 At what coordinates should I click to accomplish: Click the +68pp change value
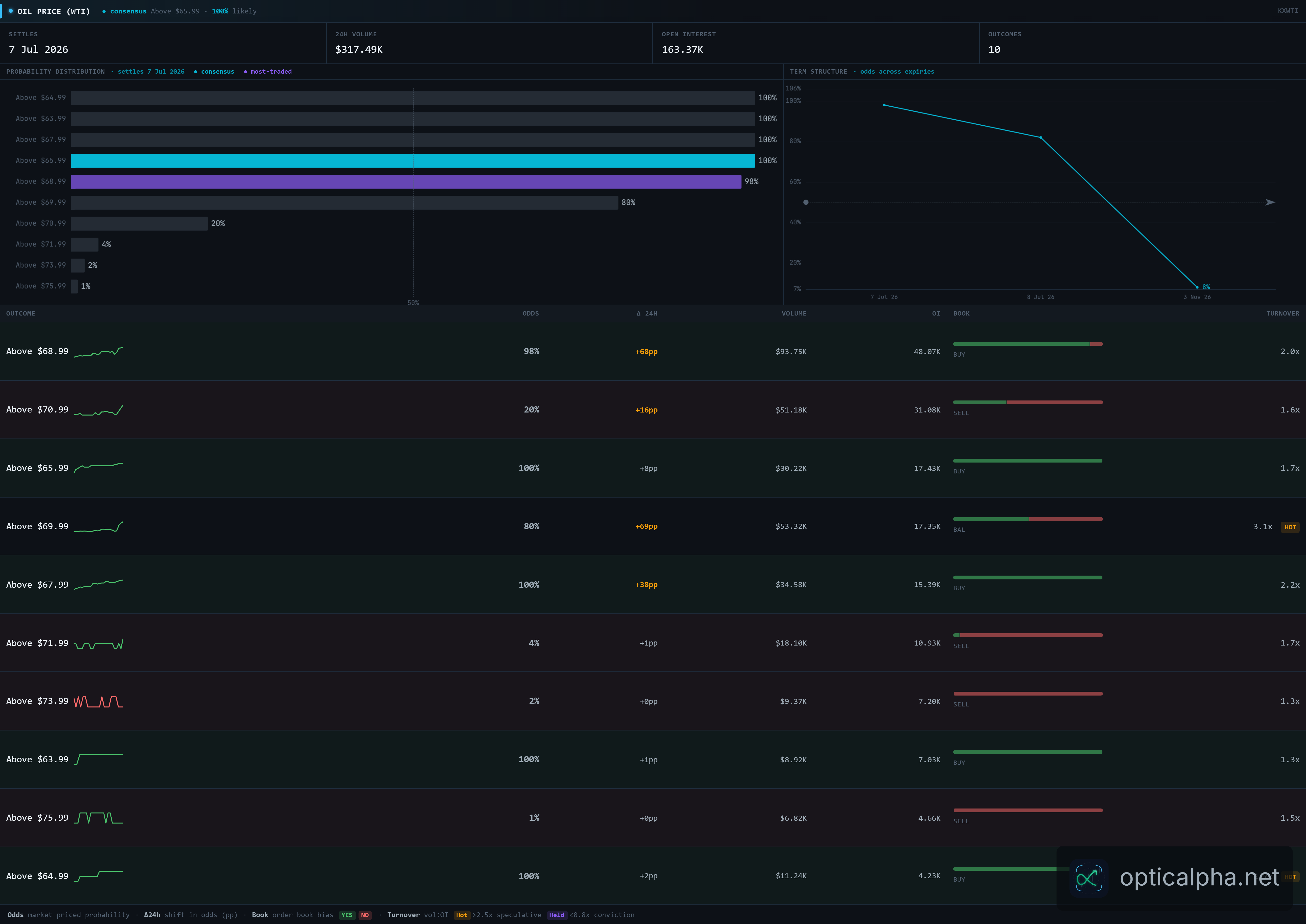(x=646, y=352)
